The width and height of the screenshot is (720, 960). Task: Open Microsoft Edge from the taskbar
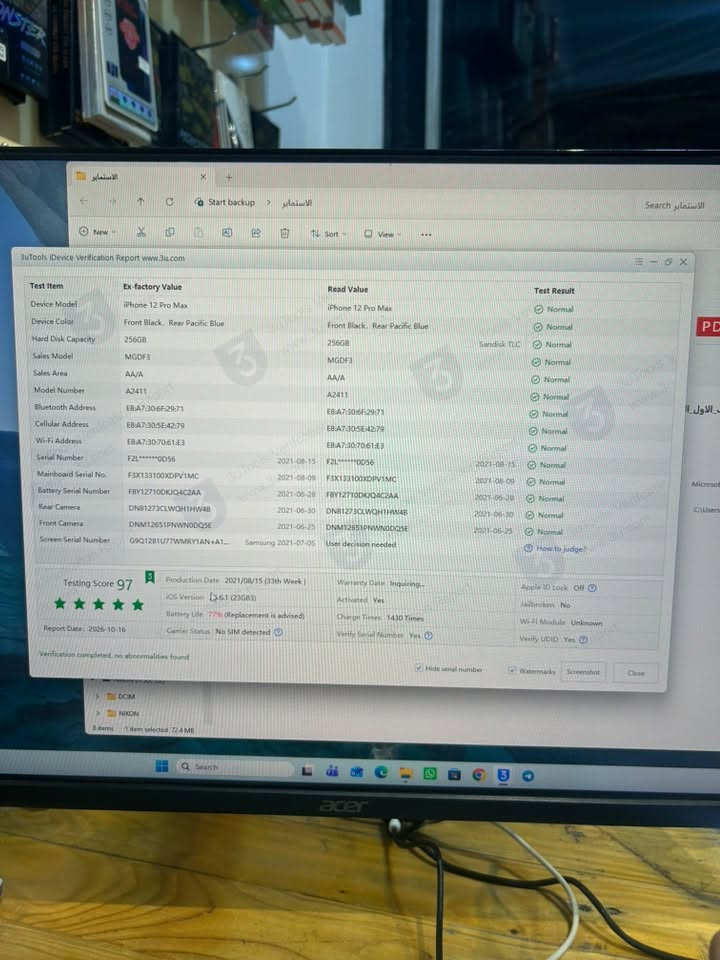[381, 772]
